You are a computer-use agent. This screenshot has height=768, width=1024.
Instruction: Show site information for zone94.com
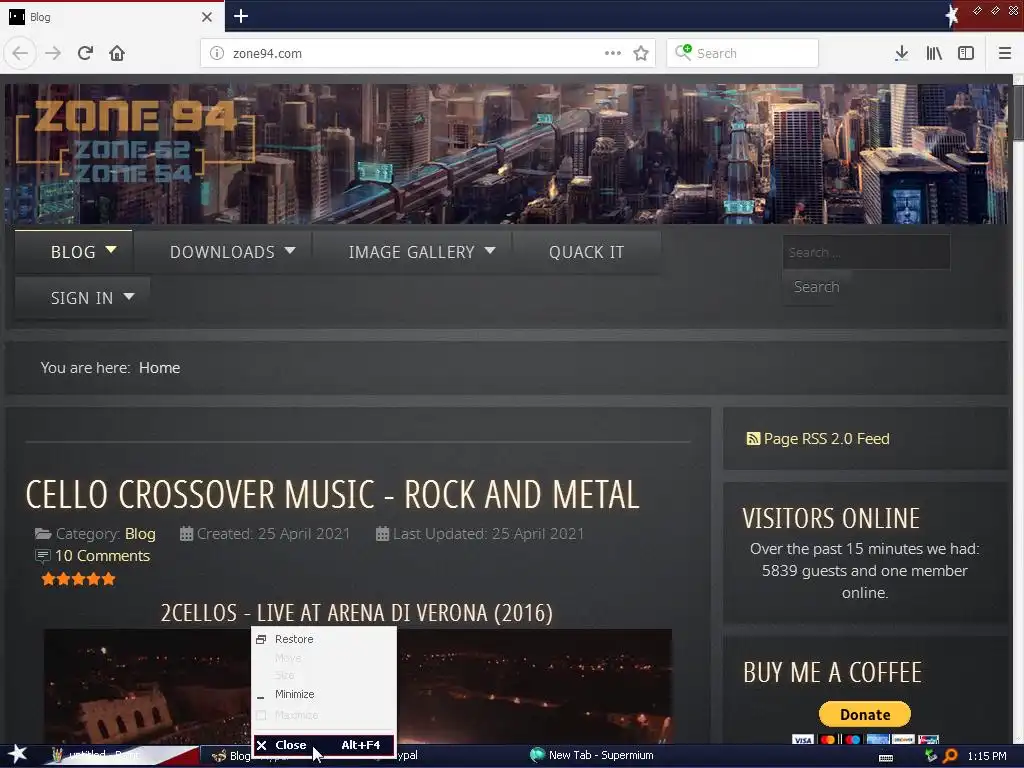point(217,54)
